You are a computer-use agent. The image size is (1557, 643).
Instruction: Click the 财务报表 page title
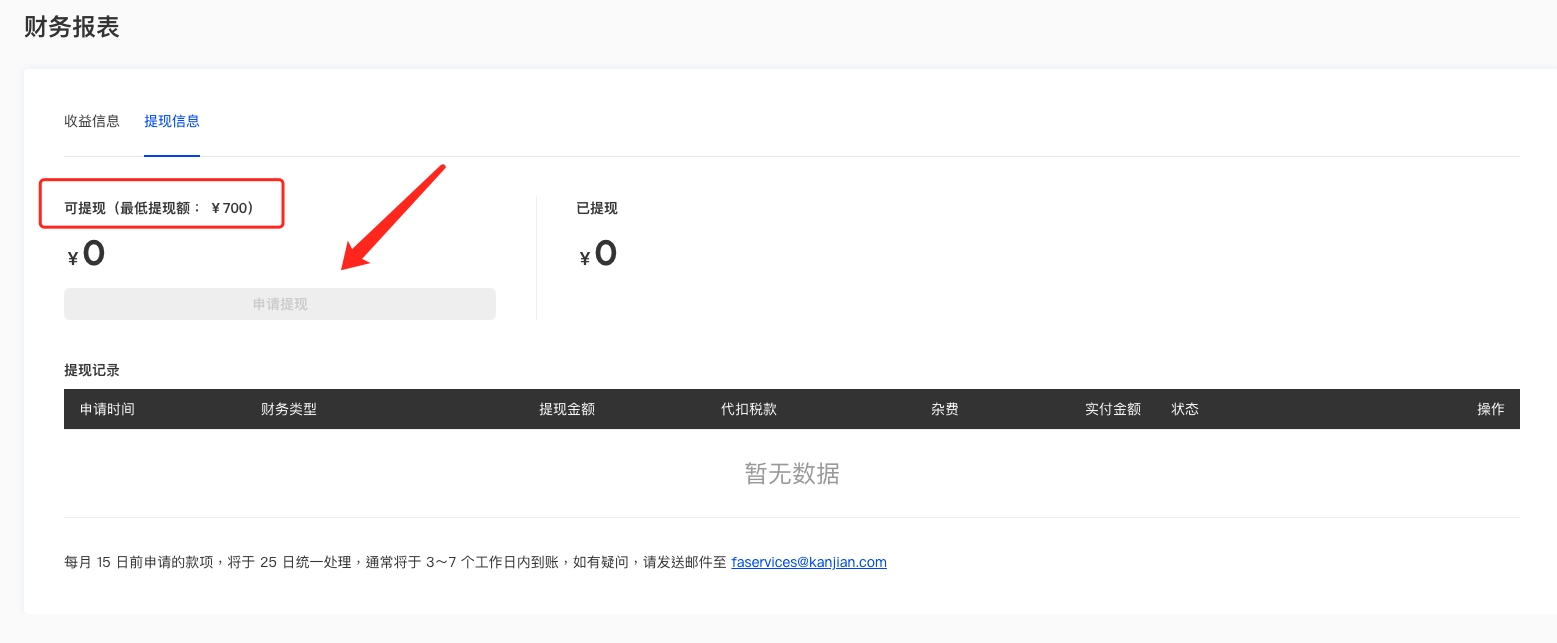click(x=72, y=27)
